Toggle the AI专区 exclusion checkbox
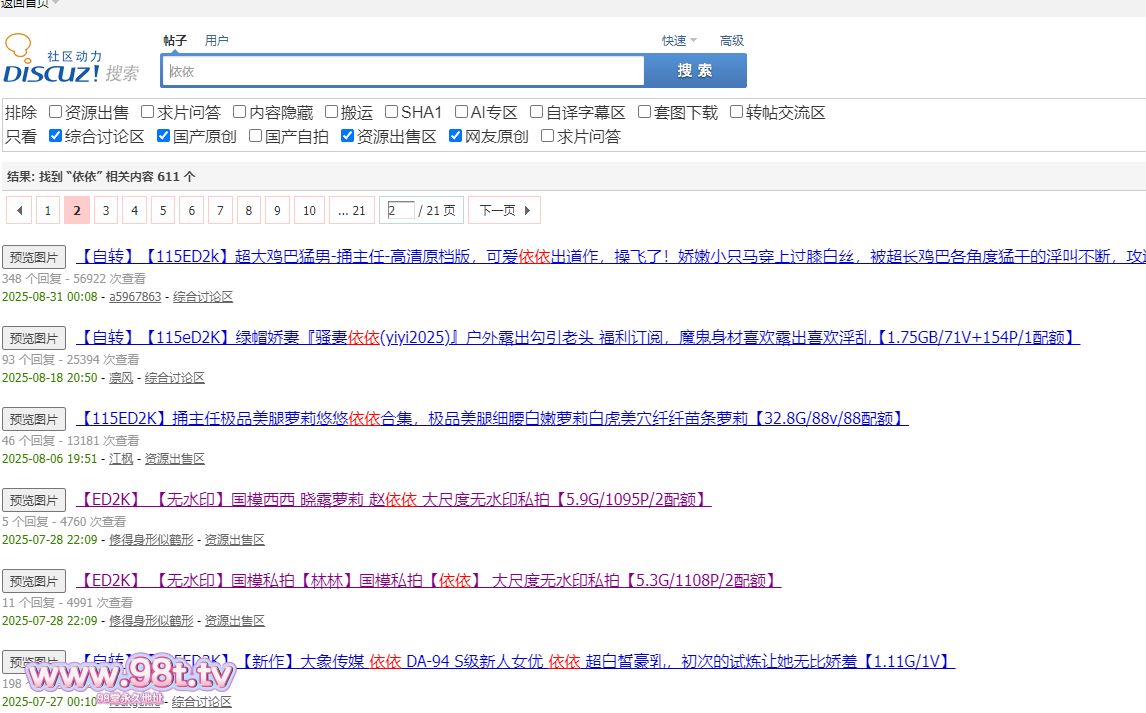Image resolution: width=1146 pixels, height=713 pixels. tap(462, 112)
